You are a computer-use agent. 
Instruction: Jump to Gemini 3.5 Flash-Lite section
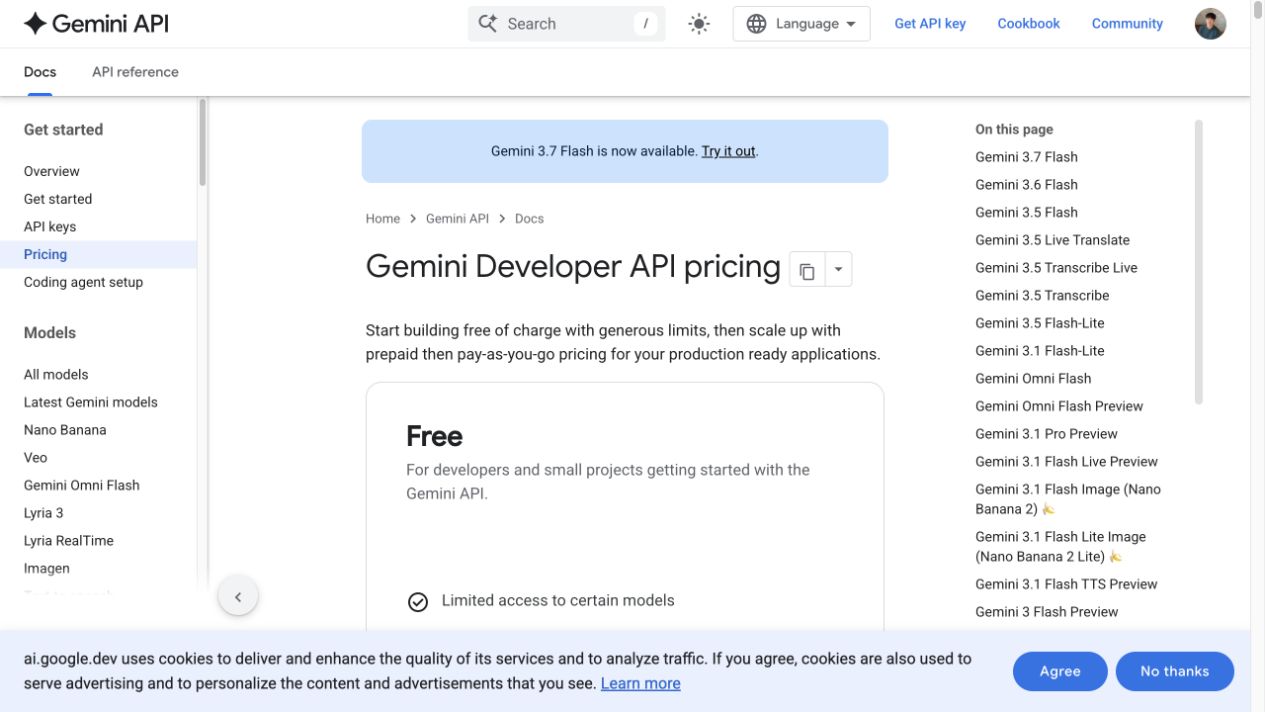[1040, 323]
